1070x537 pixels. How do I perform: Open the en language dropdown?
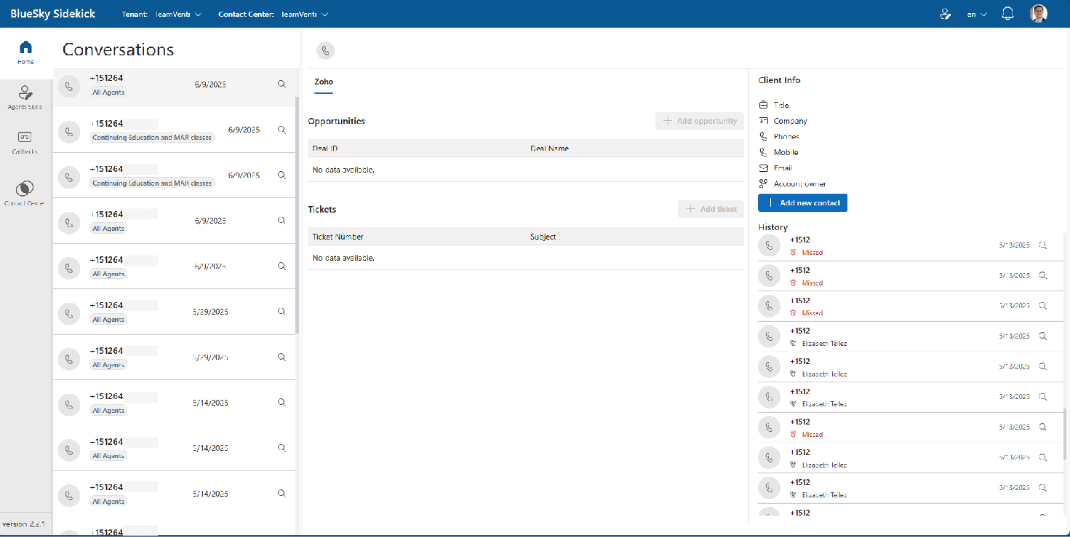click(x=977, y=14)
